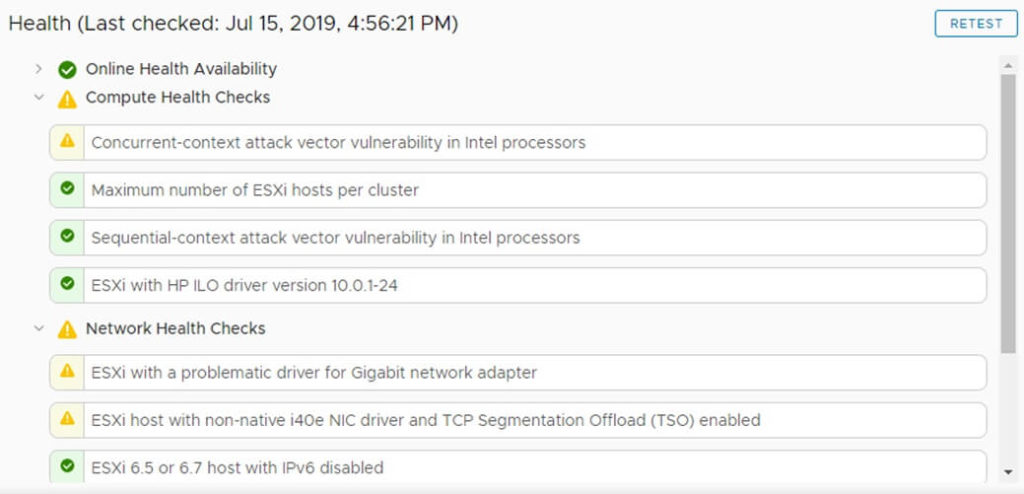The width and height of the screenshot is (1024, 494).
Task: Open the Concurrent-context attack vector vulnerability check
Action: pos(518,142)
